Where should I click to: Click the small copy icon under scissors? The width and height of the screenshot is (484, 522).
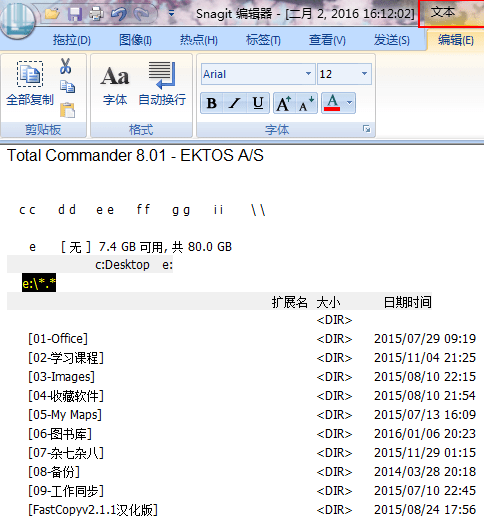[67, 87]
